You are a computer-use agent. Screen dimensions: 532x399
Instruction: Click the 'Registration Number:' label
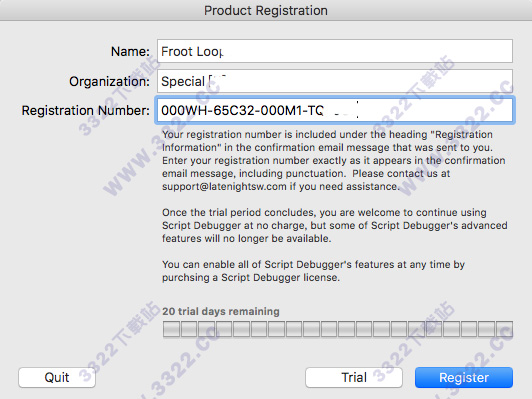(x=86, y=110)
